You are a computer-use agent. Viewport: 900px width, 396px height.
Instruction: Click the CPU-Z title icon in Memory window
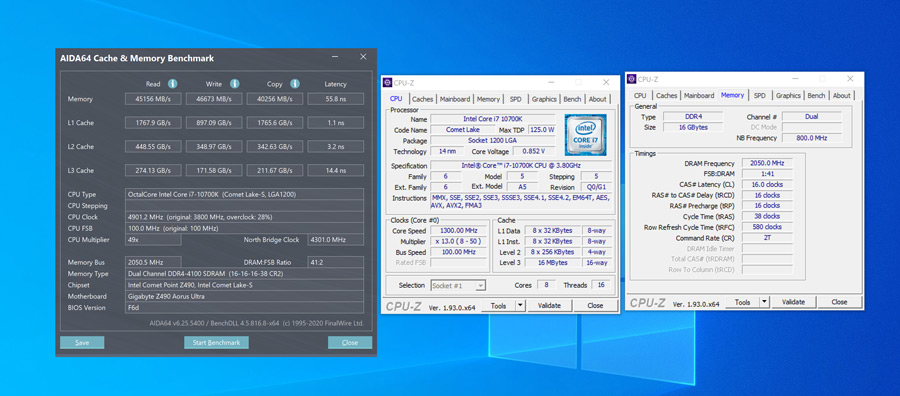coord(631,79)
